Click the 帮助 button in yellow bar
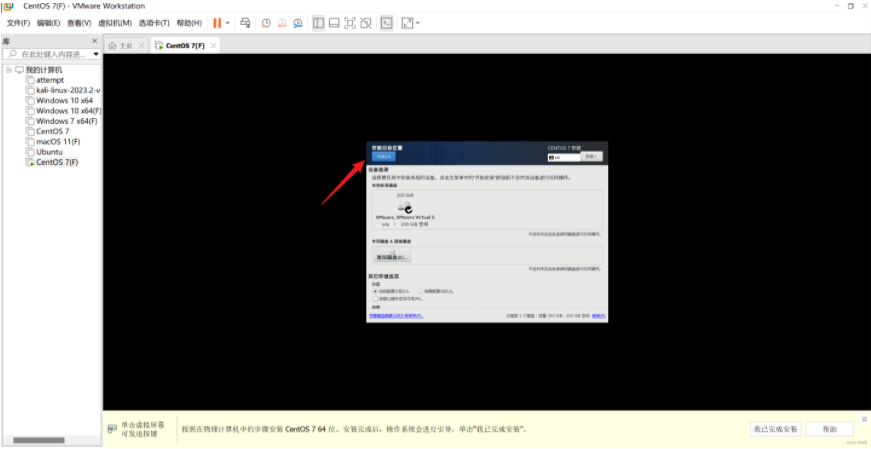The image size is (871, 449). (x=830, y=429)
